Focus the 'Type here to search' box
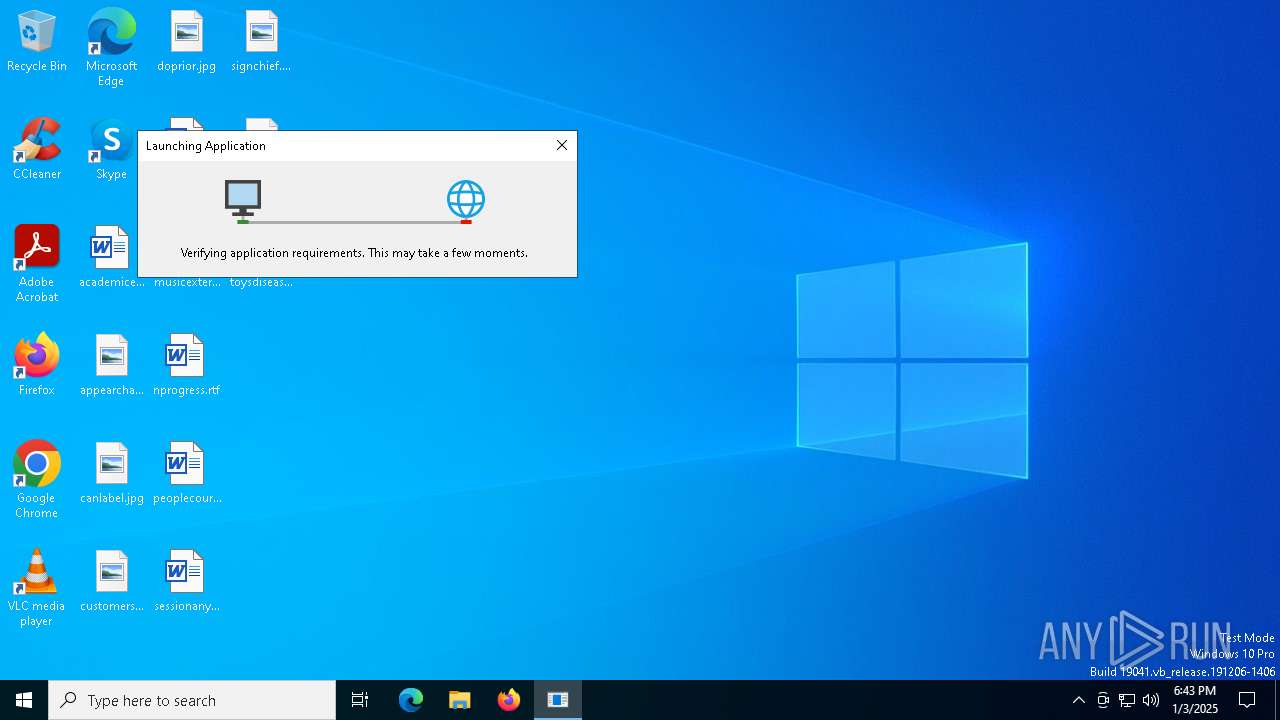 pos(192,700)
